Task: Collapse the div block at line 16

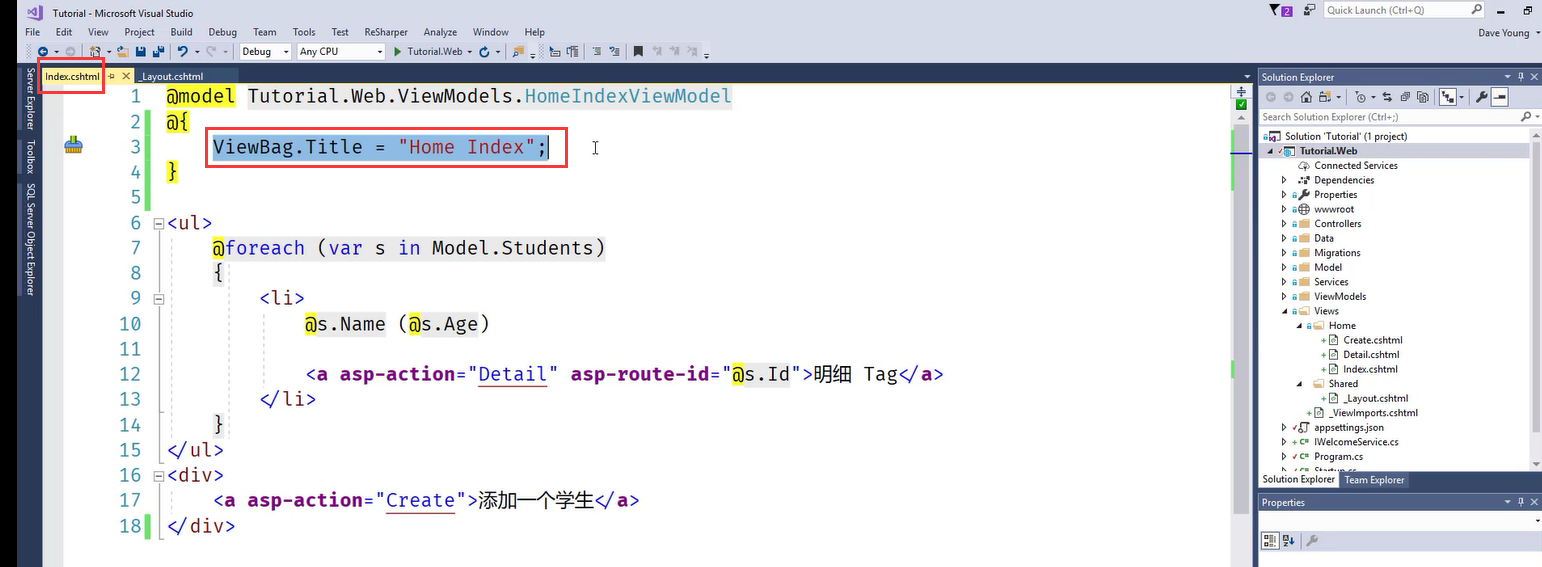Action: (x=158, y=475)
